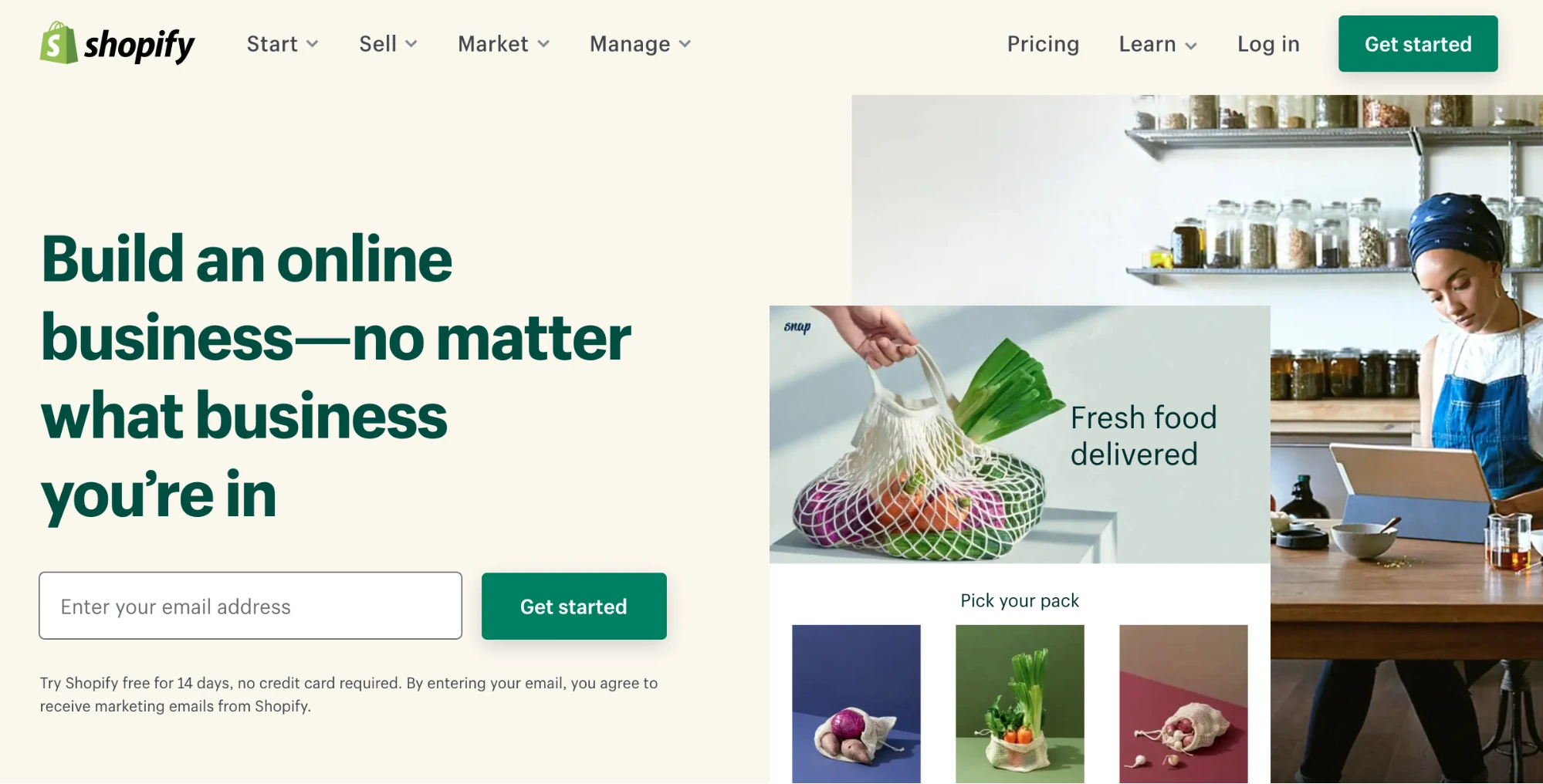Expand the Start menu chevron
This screenshot has width=1543, height=784.
pyautogui.click(x=312, y=44)
